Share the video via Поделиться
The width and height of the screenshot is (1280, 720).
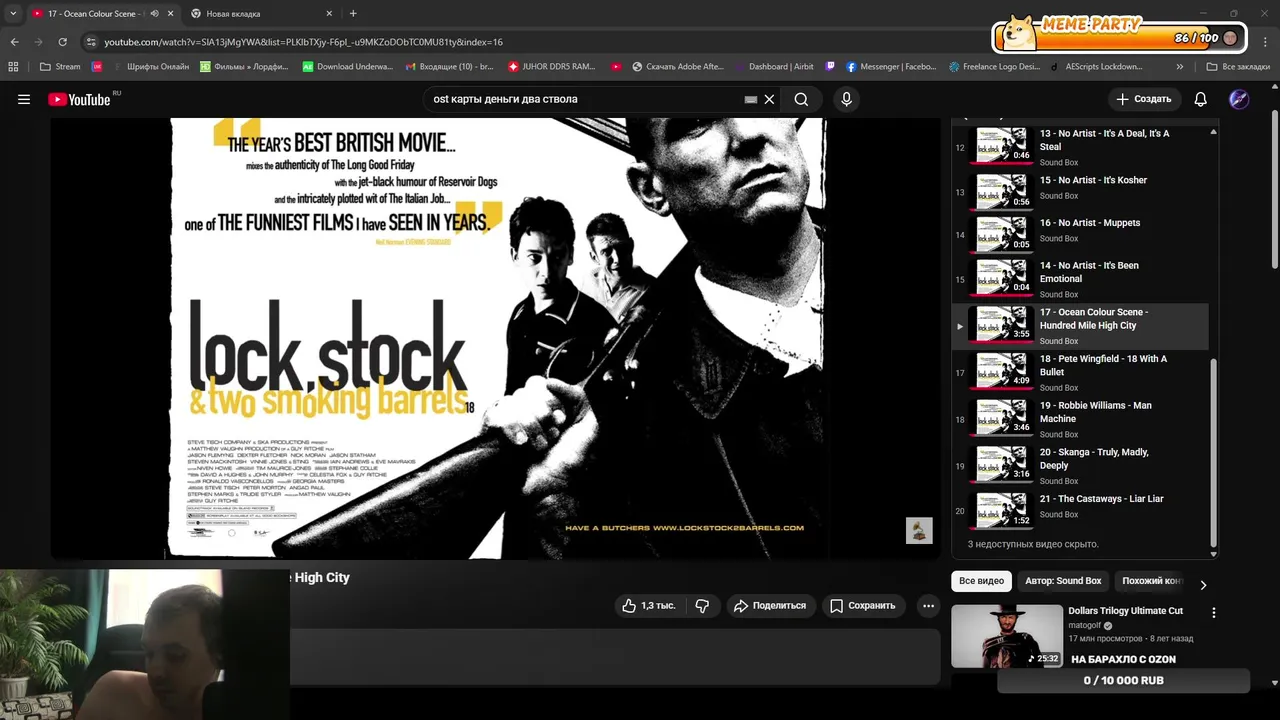(x=769, y=605)
